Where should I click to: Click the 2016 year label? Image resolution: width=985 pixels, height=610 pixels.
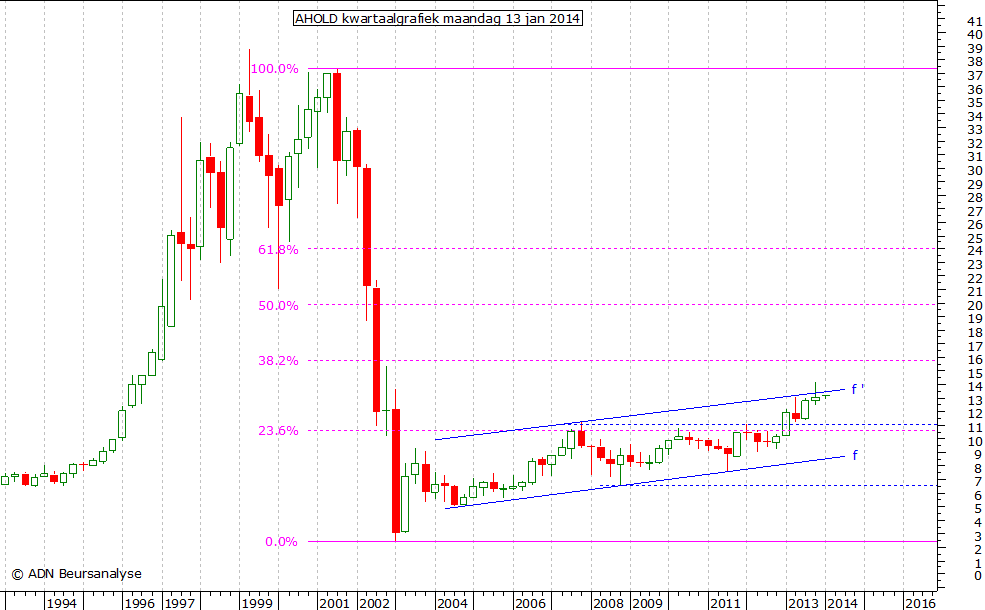[919, 603]
